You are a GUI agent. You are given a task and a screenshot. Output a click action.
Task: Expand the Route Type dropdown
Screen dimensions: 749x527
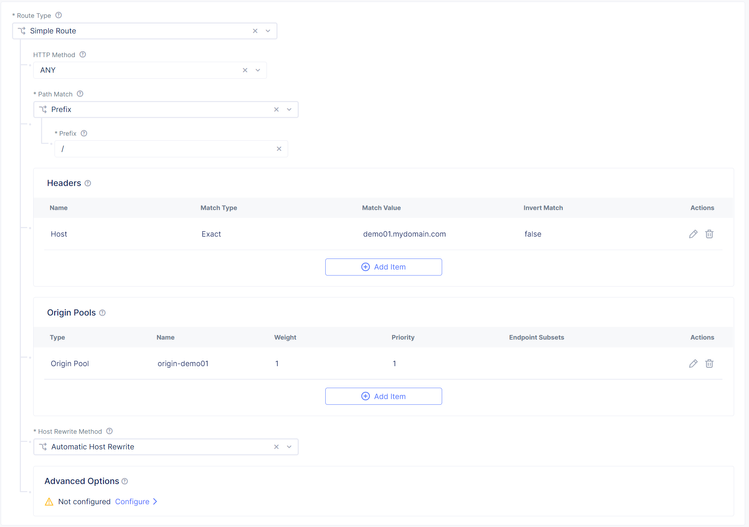(x=268, y=31)
